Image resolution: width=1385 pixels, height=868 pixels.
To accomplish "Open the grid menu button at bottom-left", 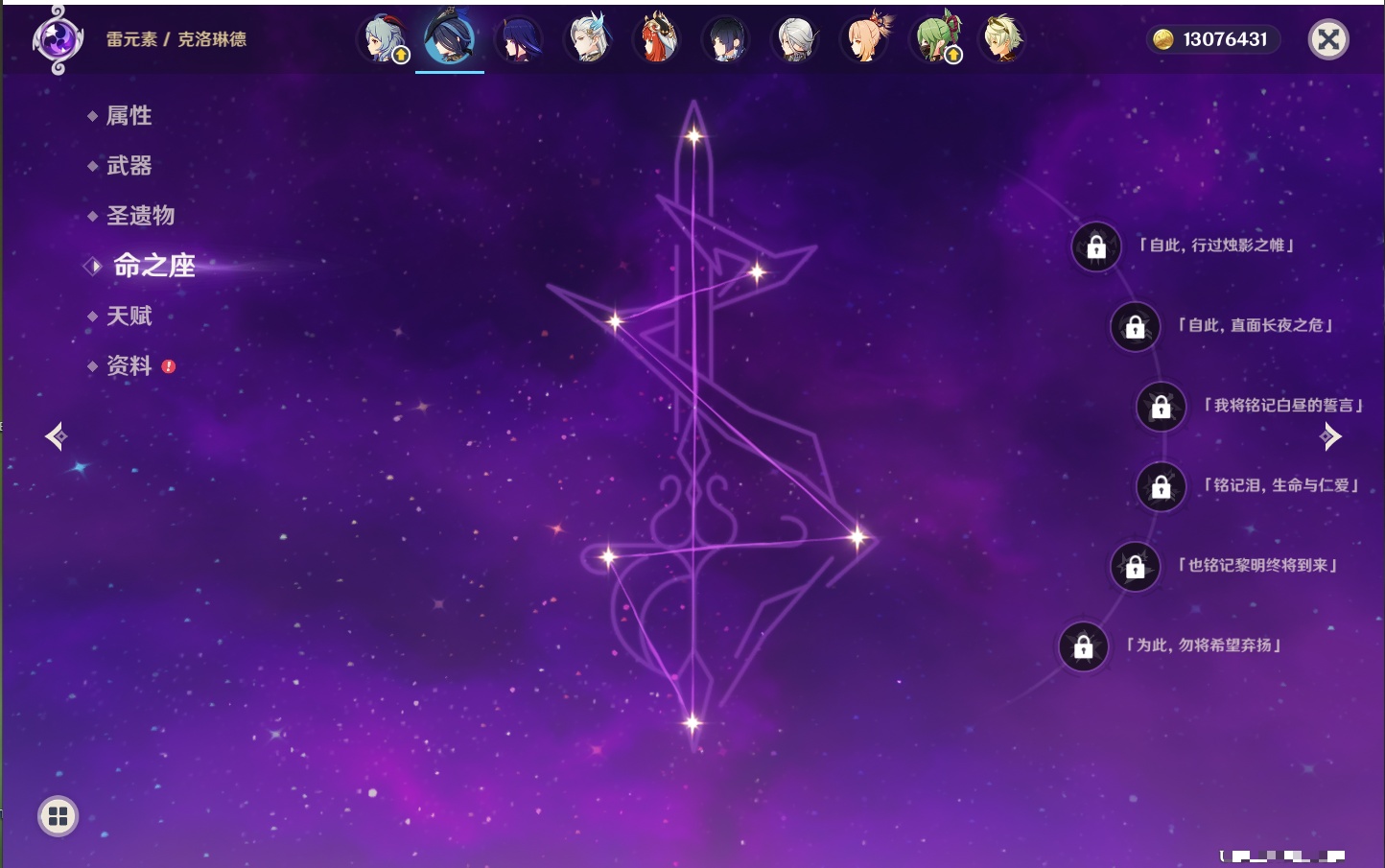I will 58,816.
